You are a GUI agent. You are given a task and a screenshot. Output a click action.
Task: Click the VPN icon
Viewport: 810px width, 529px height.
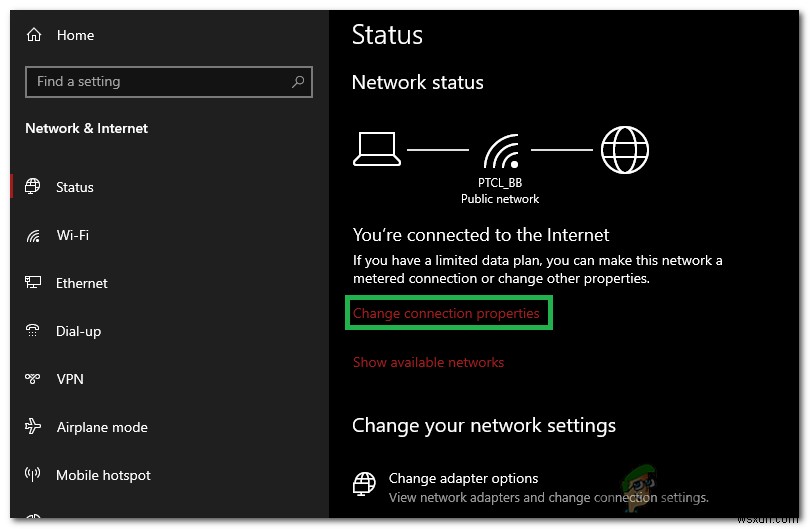click(34, 379)
